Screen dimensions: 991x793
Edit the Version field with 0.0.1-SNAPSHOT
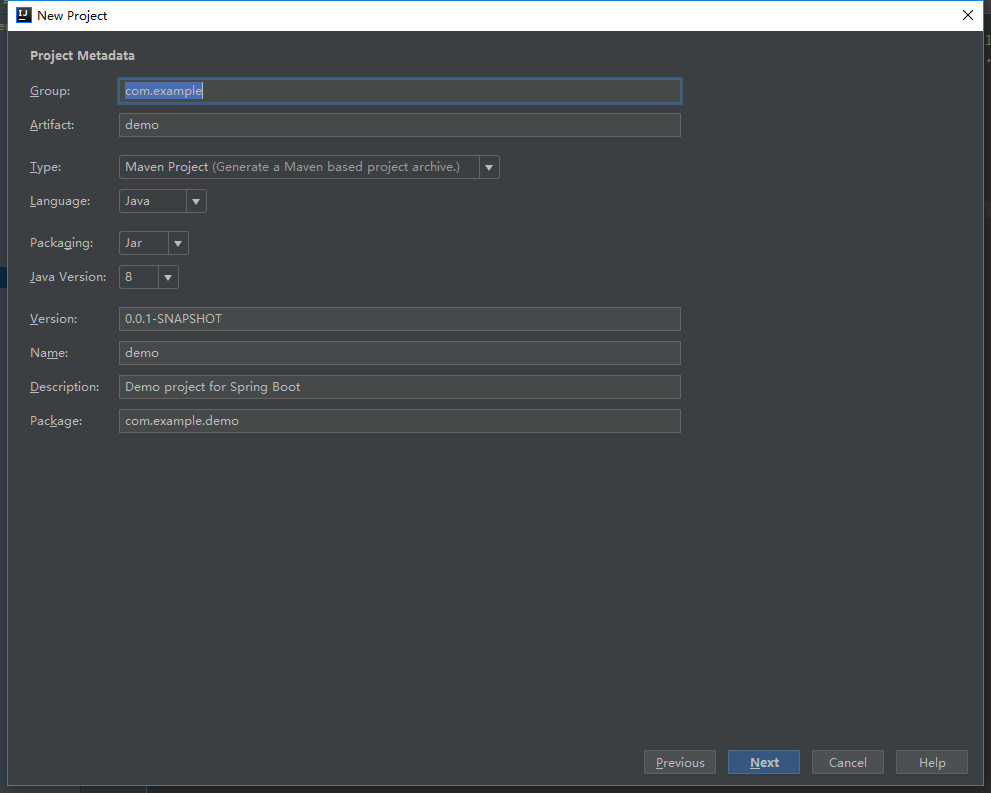point(399,319)
